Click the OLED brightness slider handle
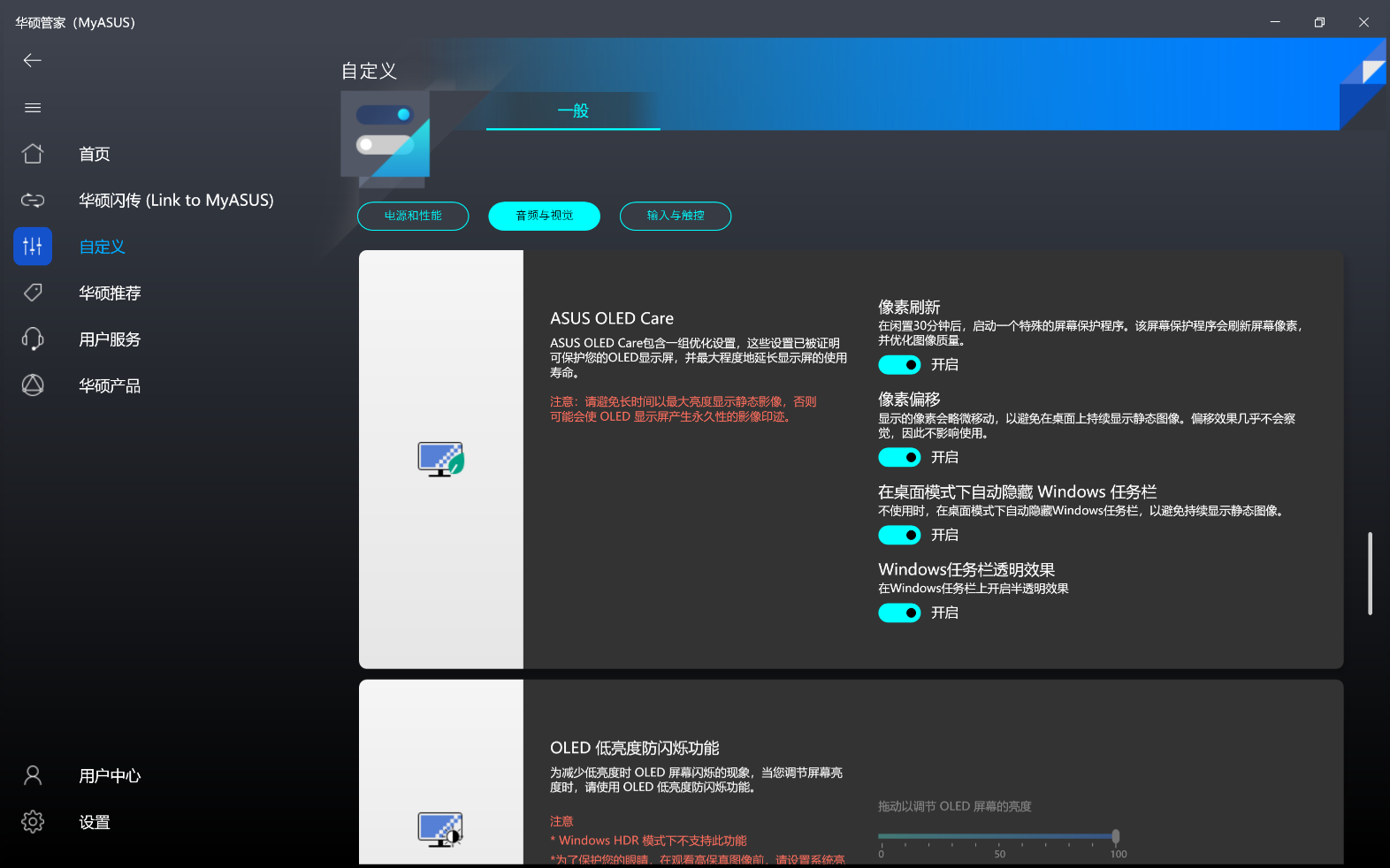Viewport: 1390px width, 868px height. [1116, 836]
